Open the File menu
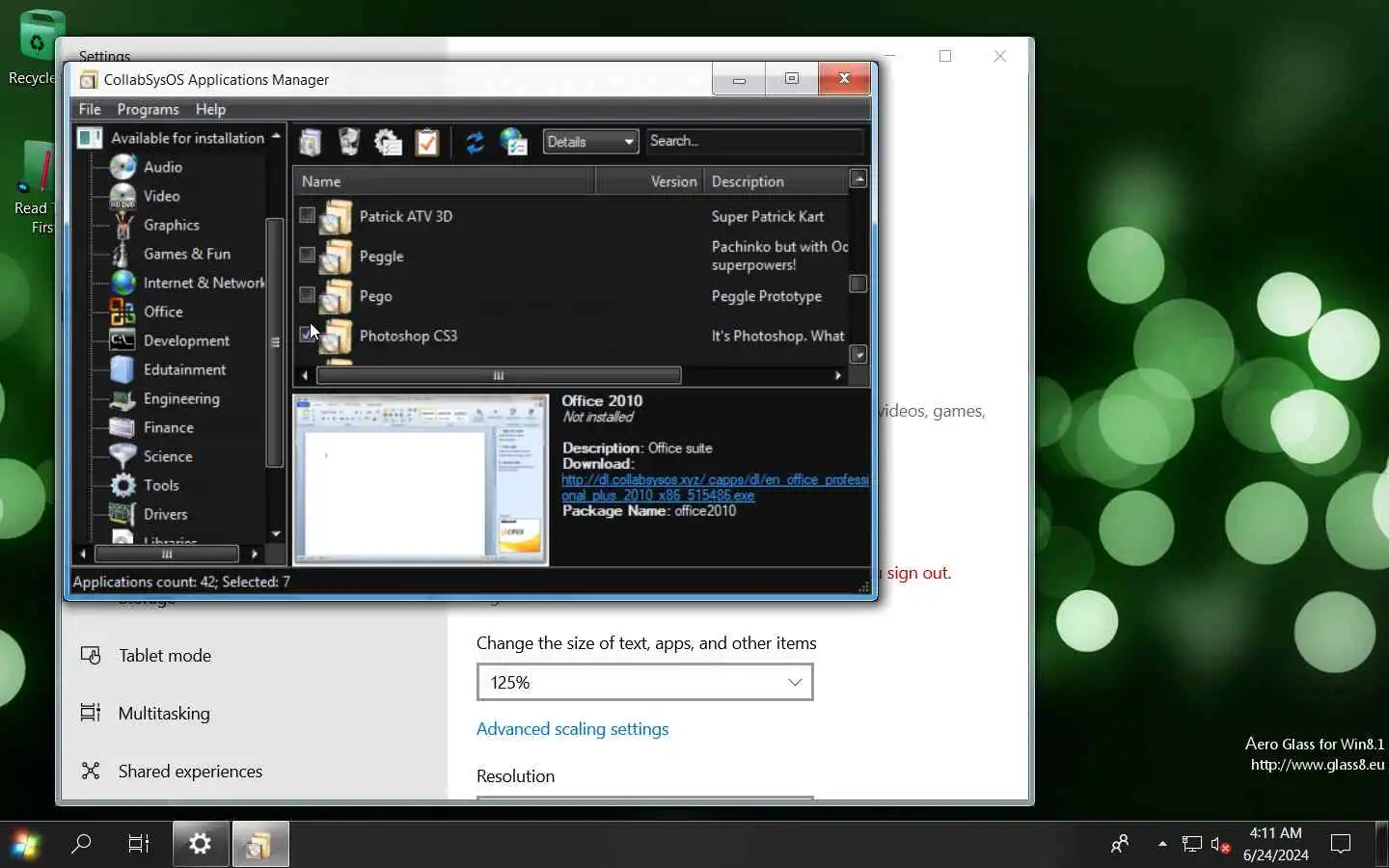The width and height of the screenshot is (1389, 868). (x=90, y=109)
